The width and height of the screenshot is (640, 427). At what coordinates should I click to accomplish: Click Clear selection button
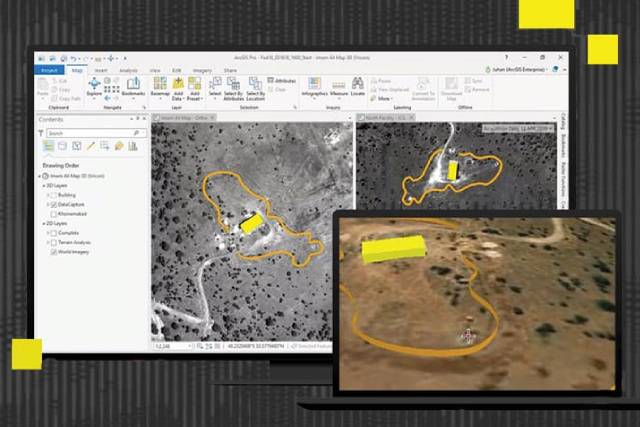277,89
